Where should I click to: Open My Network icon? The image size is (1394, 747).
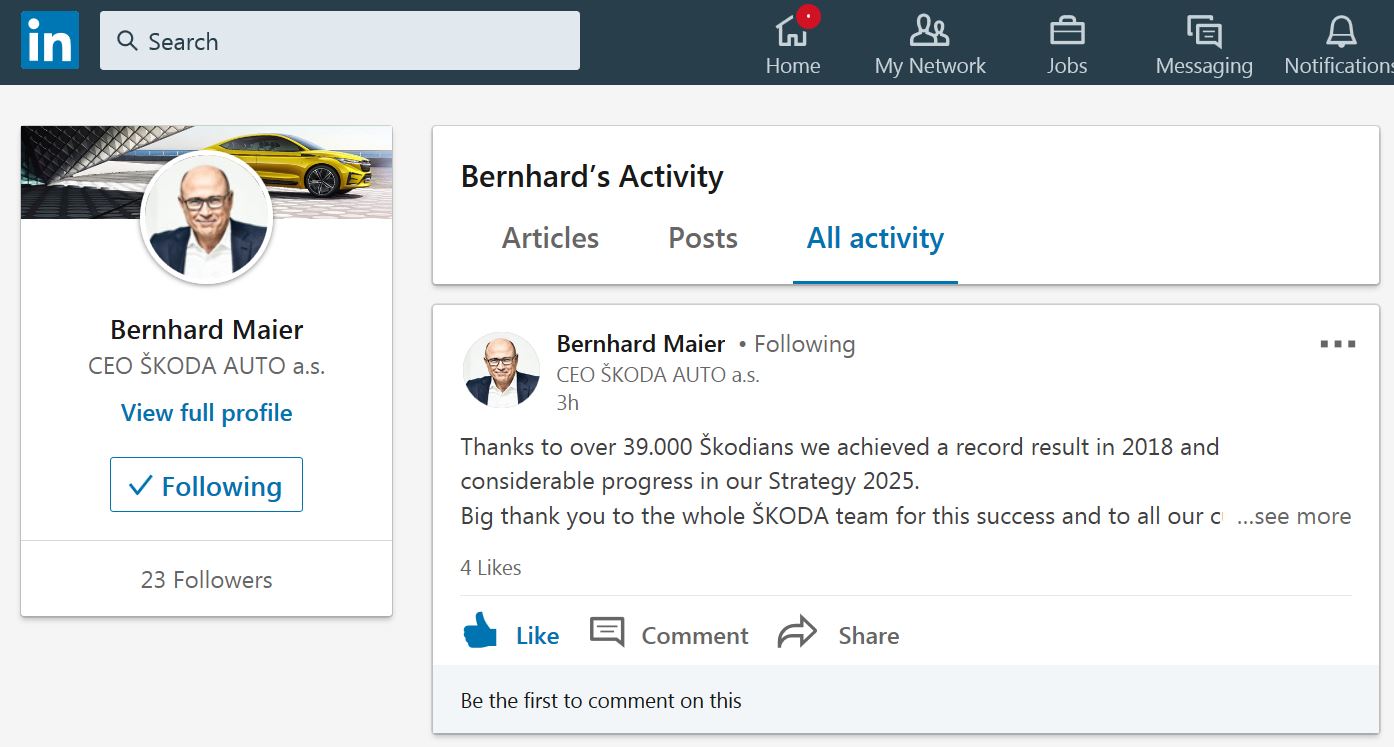(x=929, y=32)
